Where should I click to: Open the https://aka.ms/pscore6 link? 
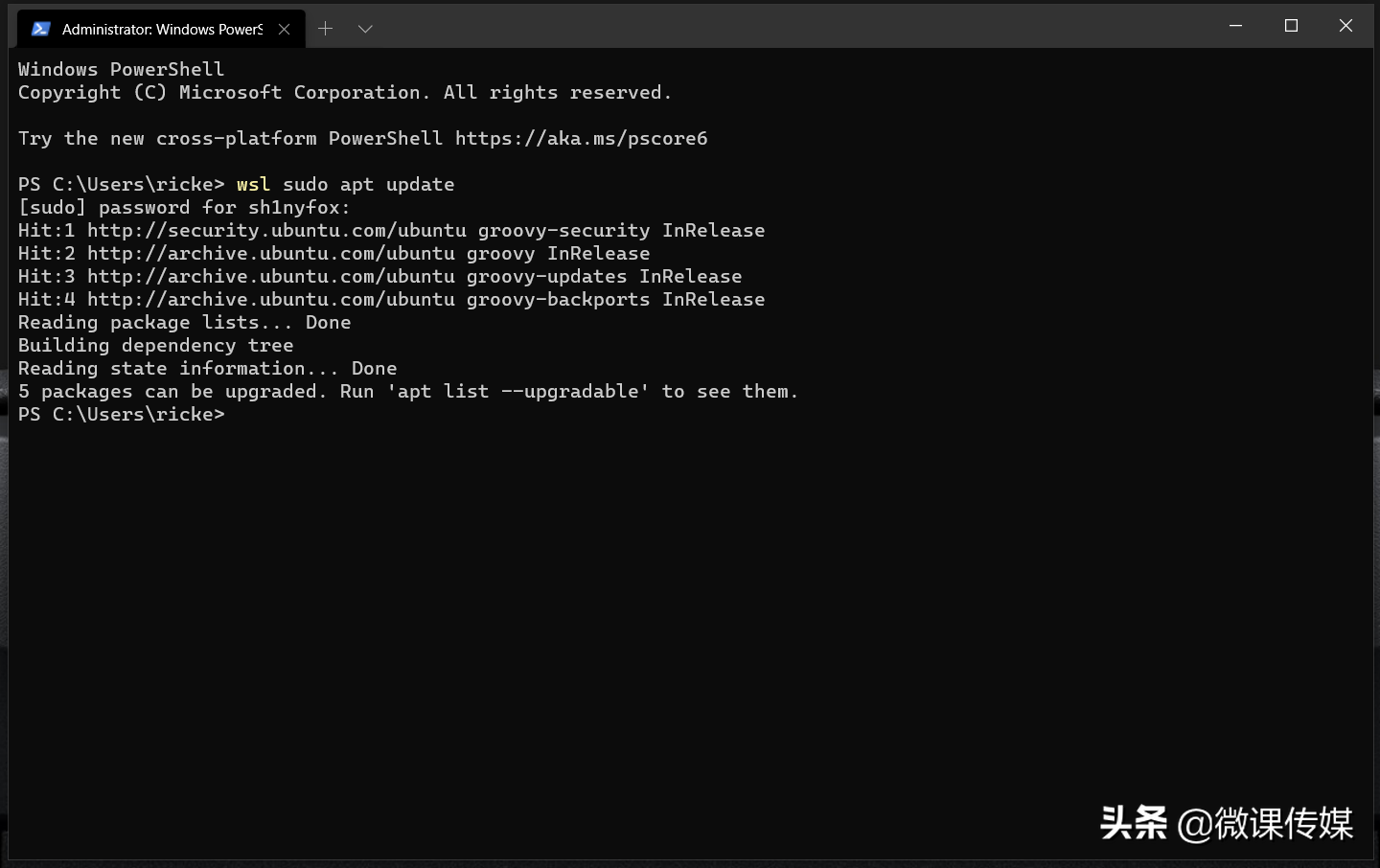tap(581, 139)
